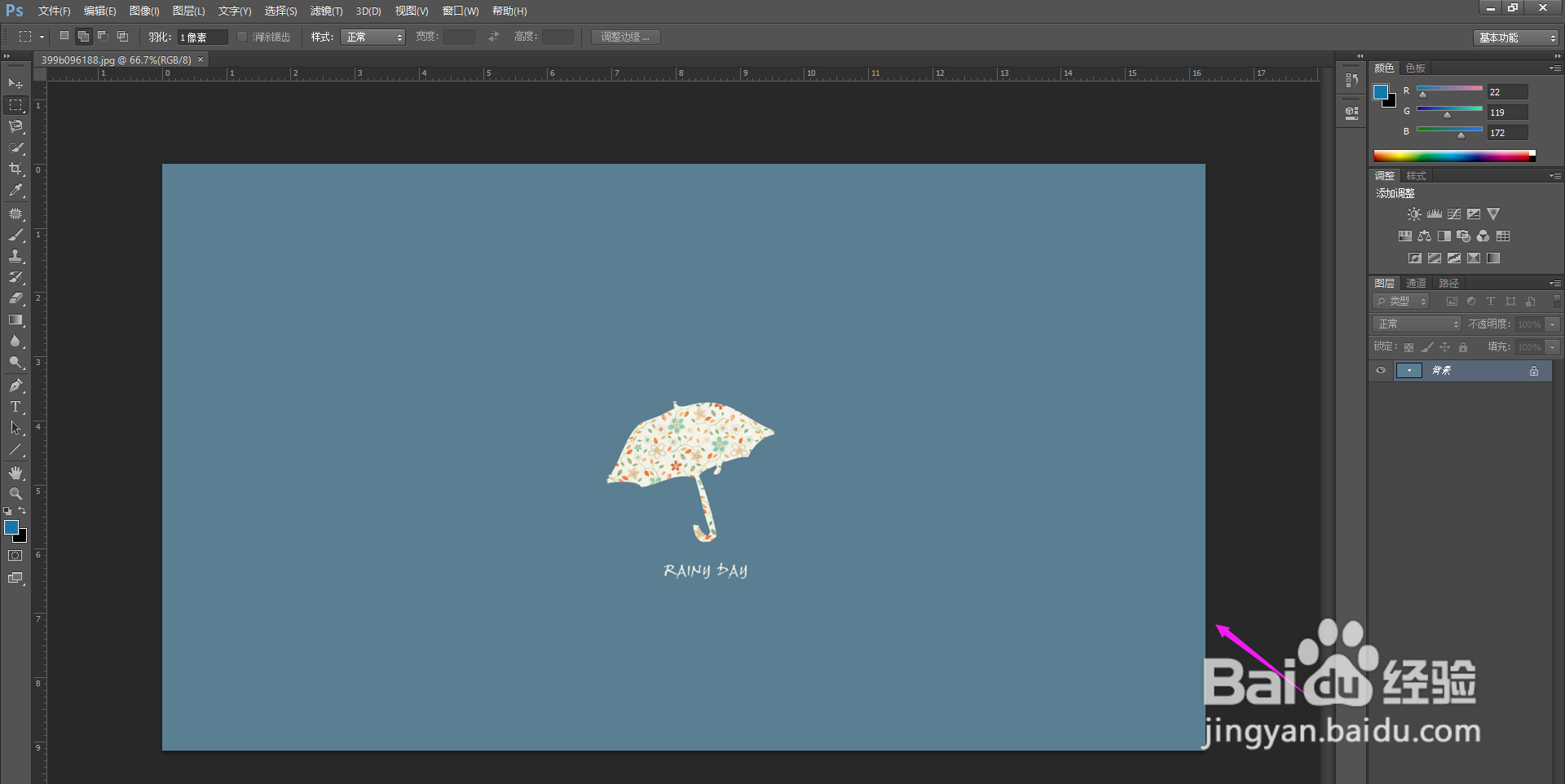Open the 文件 File menu
1565x784 pixels.
[54, 11]
